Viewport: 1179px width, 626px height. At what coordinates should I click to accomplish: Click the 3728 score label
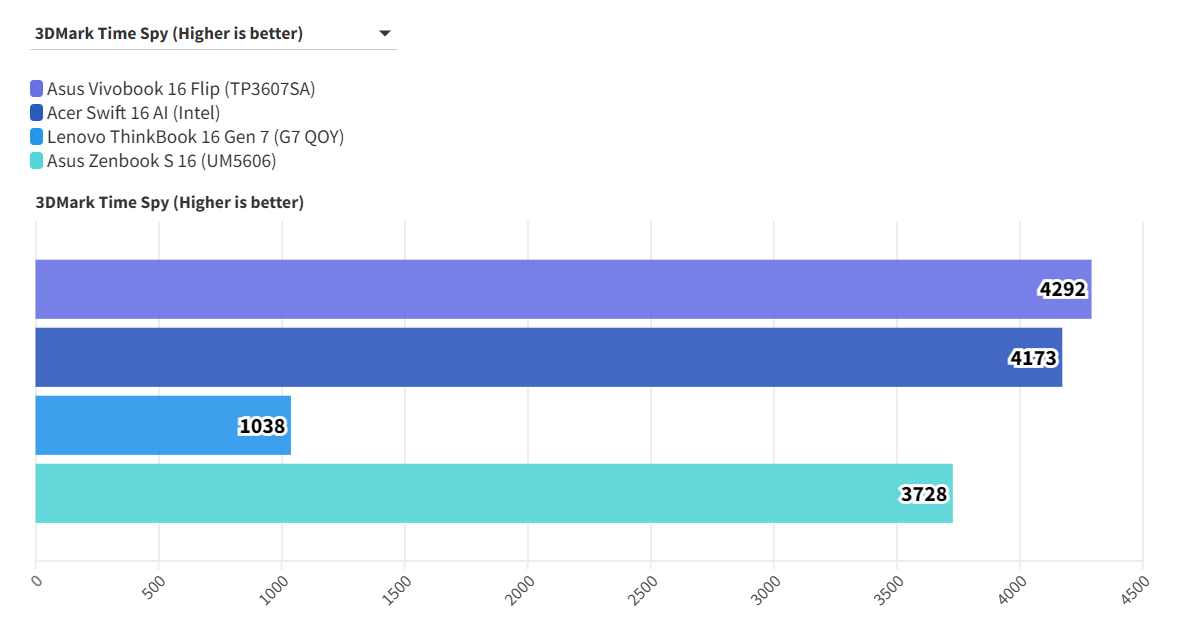[923, 494]
